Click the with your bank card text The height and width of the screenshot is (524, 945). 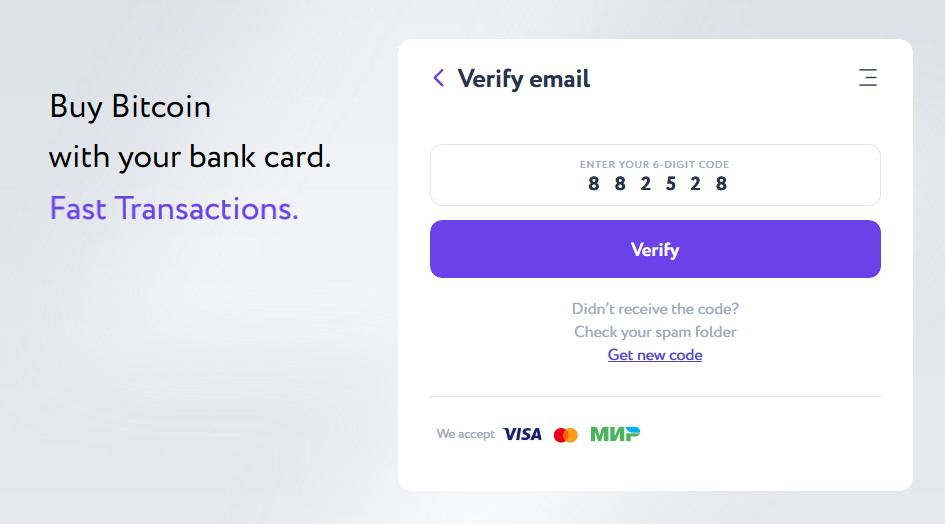click(x=190, y=158)
